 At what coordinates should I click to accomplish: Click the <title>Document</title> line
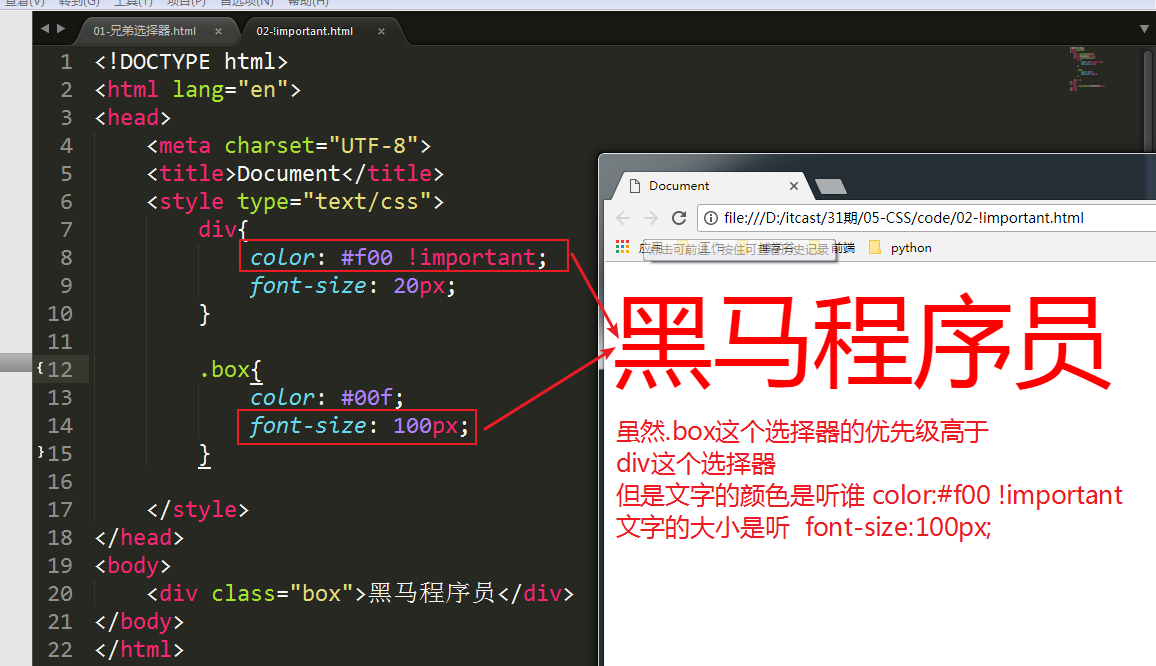[x=295, y=174]
